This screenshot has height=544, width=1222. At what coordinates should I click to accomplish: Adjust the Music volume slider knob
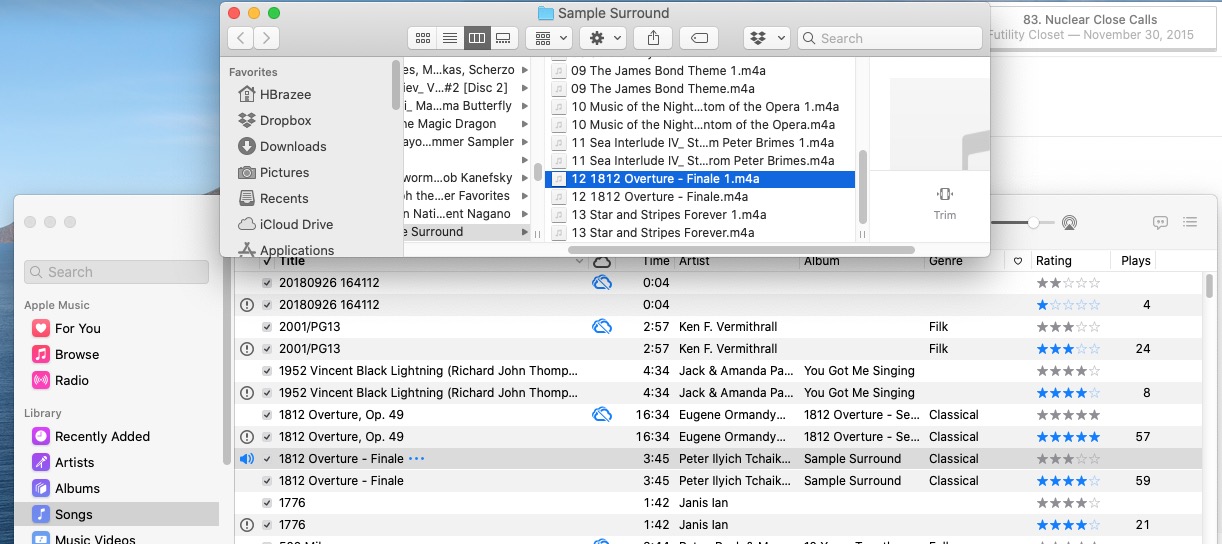pos(1033,222)
